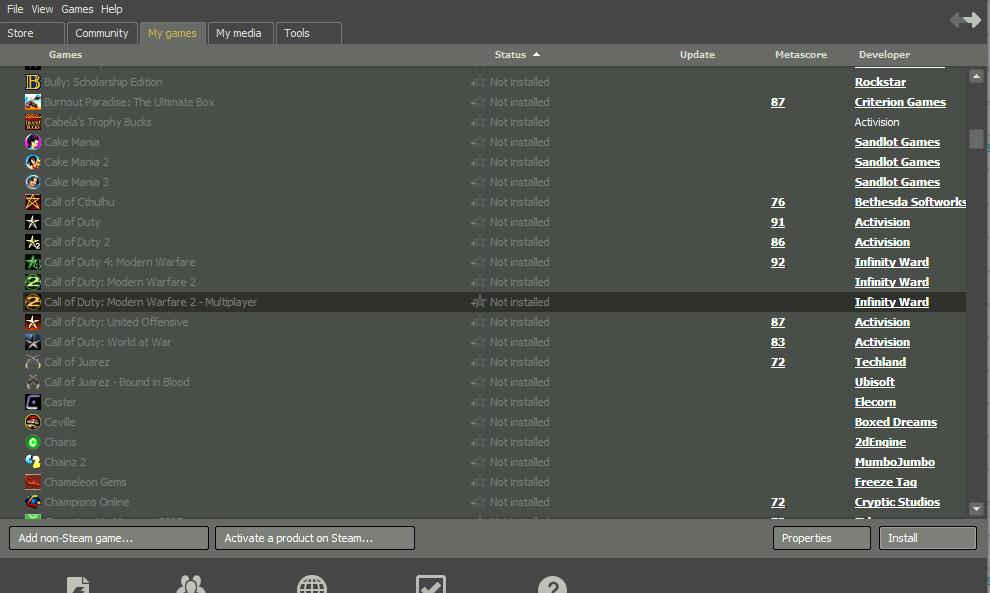The width and height of the screenshot is (990, 593).
Task: Click the scrollbar down arrow
Action: tap(976, 508)
